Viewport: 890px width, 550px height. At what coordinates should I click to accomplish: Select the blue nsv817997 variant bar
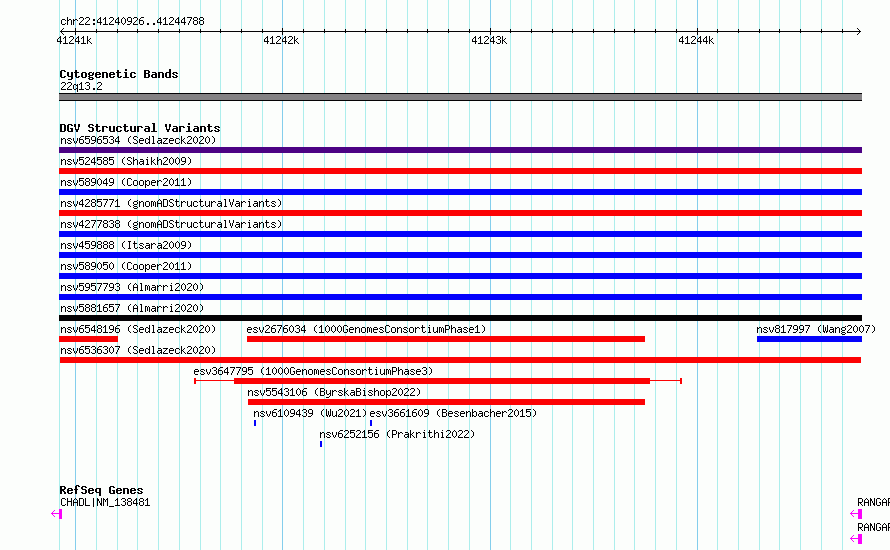pos(809,339)
